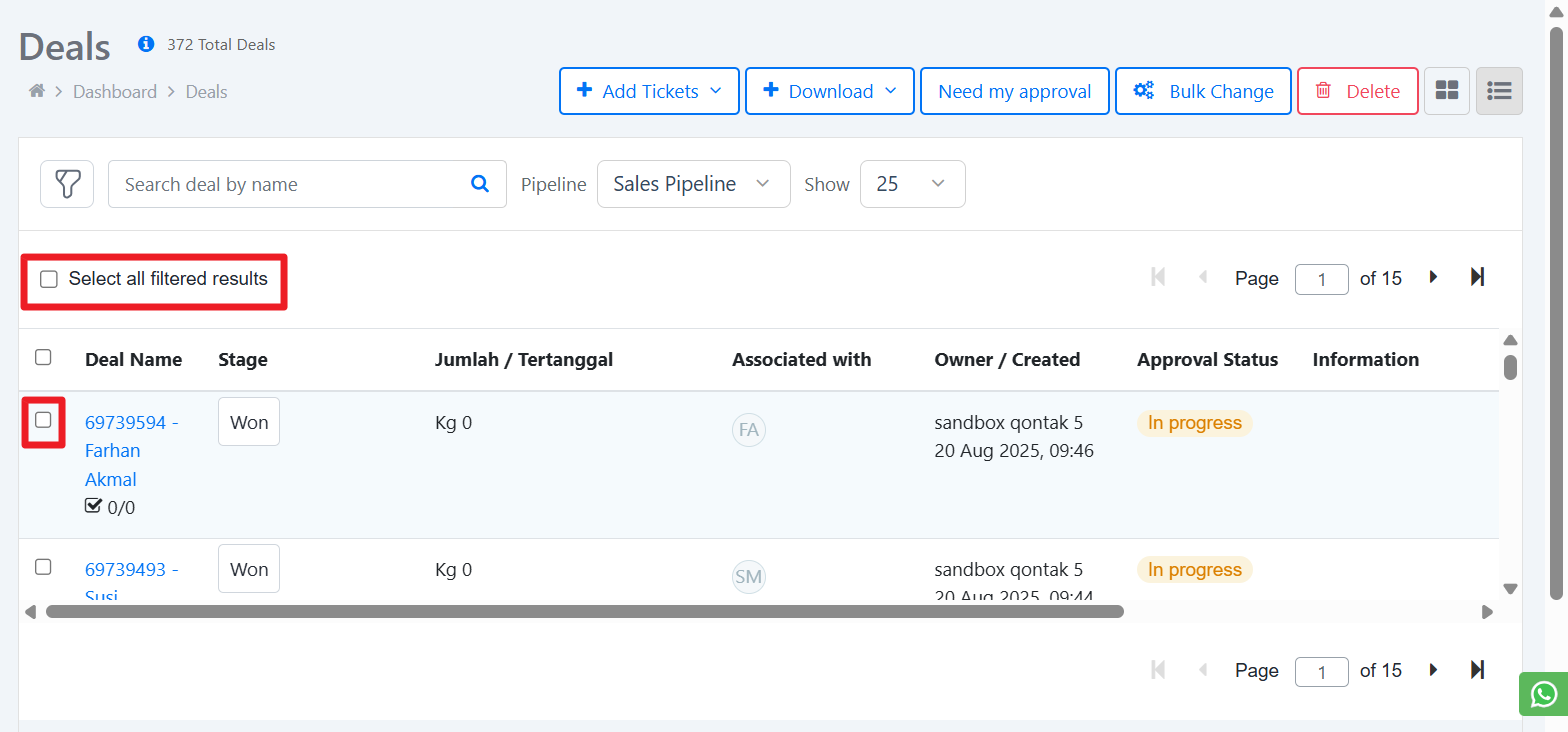Switch to the grid card view

click(x=1447, y=91)
